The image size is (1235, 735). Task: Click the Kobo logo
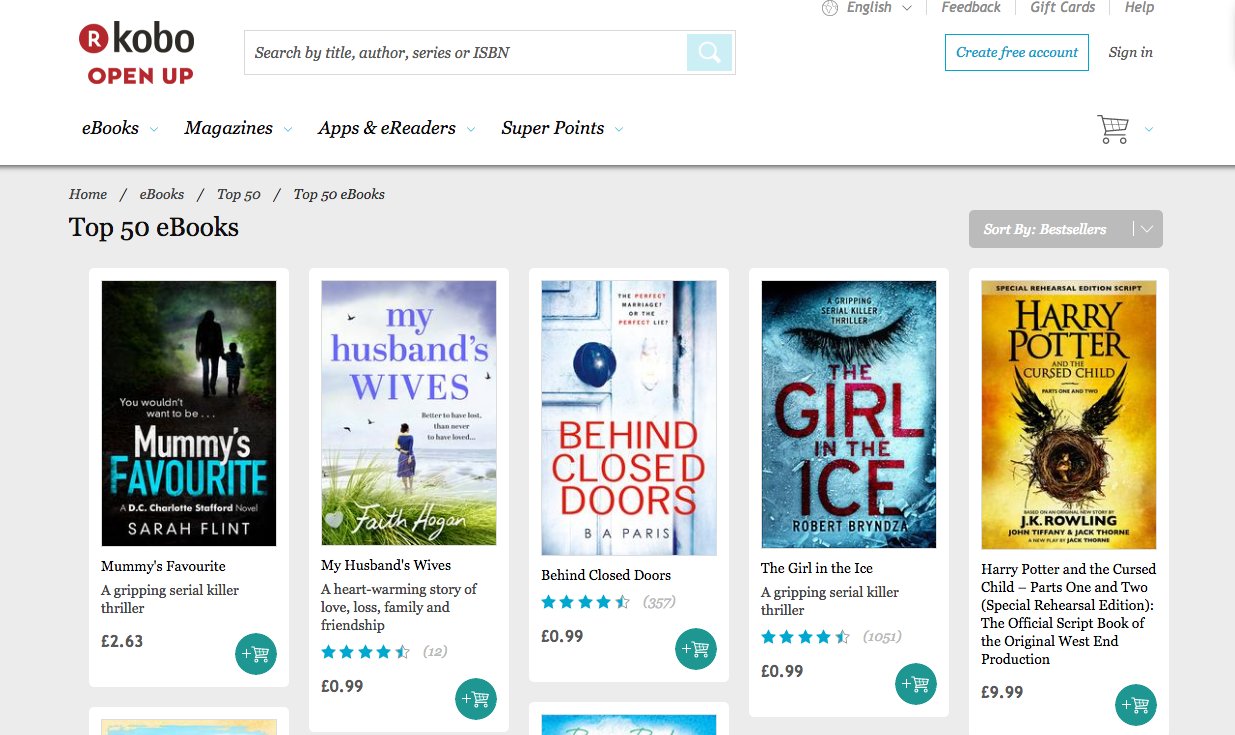click(x=137, y=53)
